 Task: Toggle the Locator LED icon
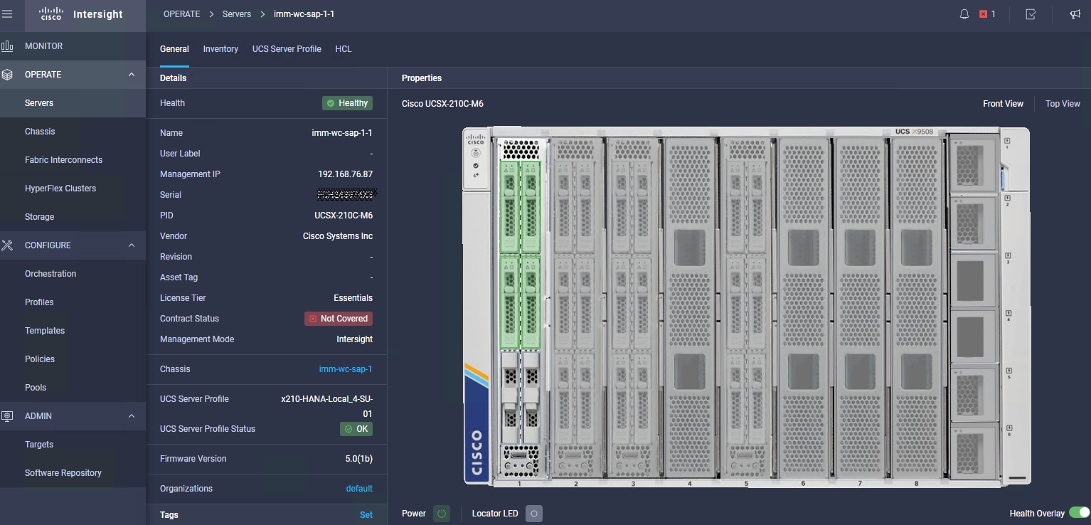click(534, 514)
